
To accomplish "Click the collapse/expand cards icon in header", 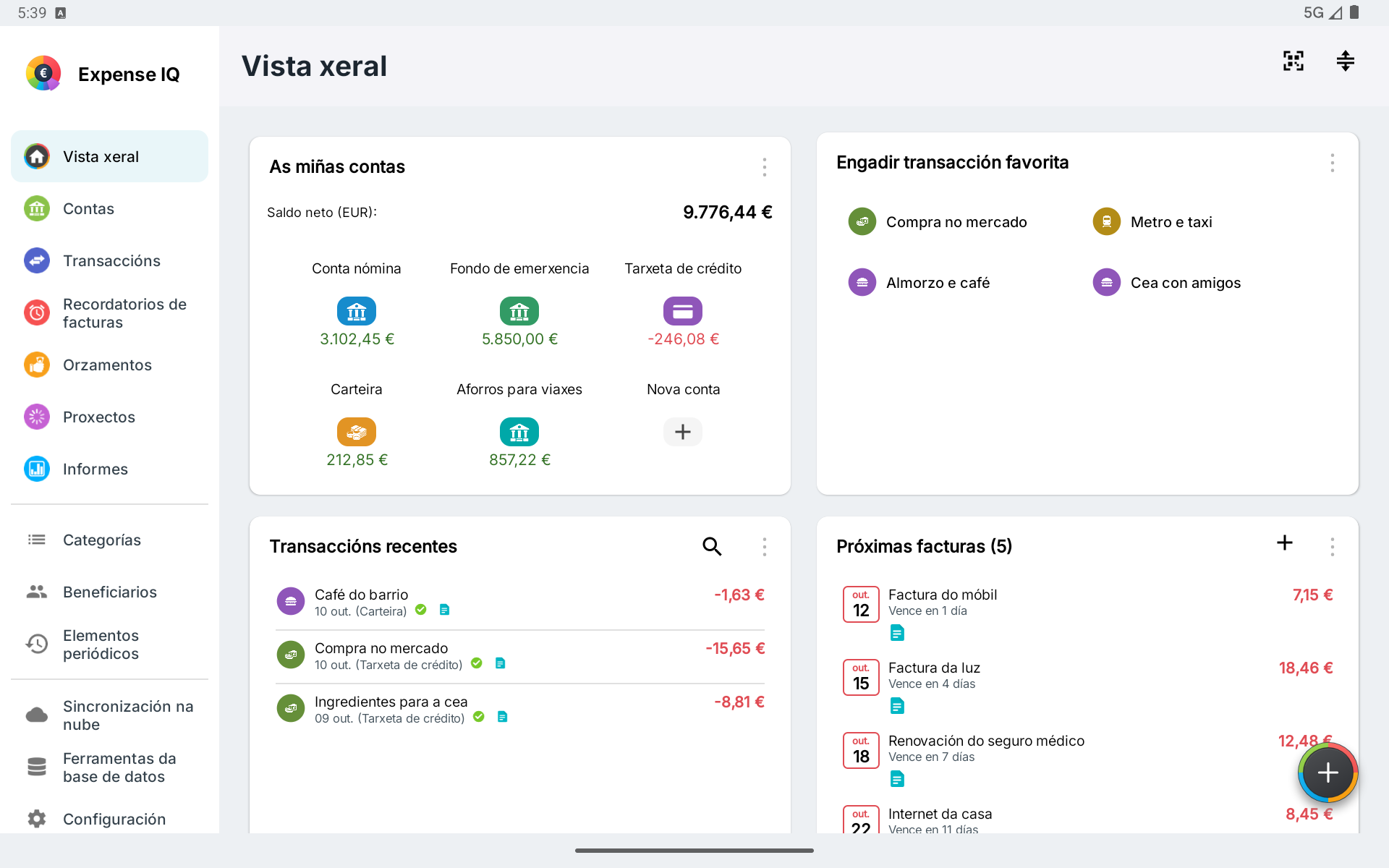I will (1345, 61).
